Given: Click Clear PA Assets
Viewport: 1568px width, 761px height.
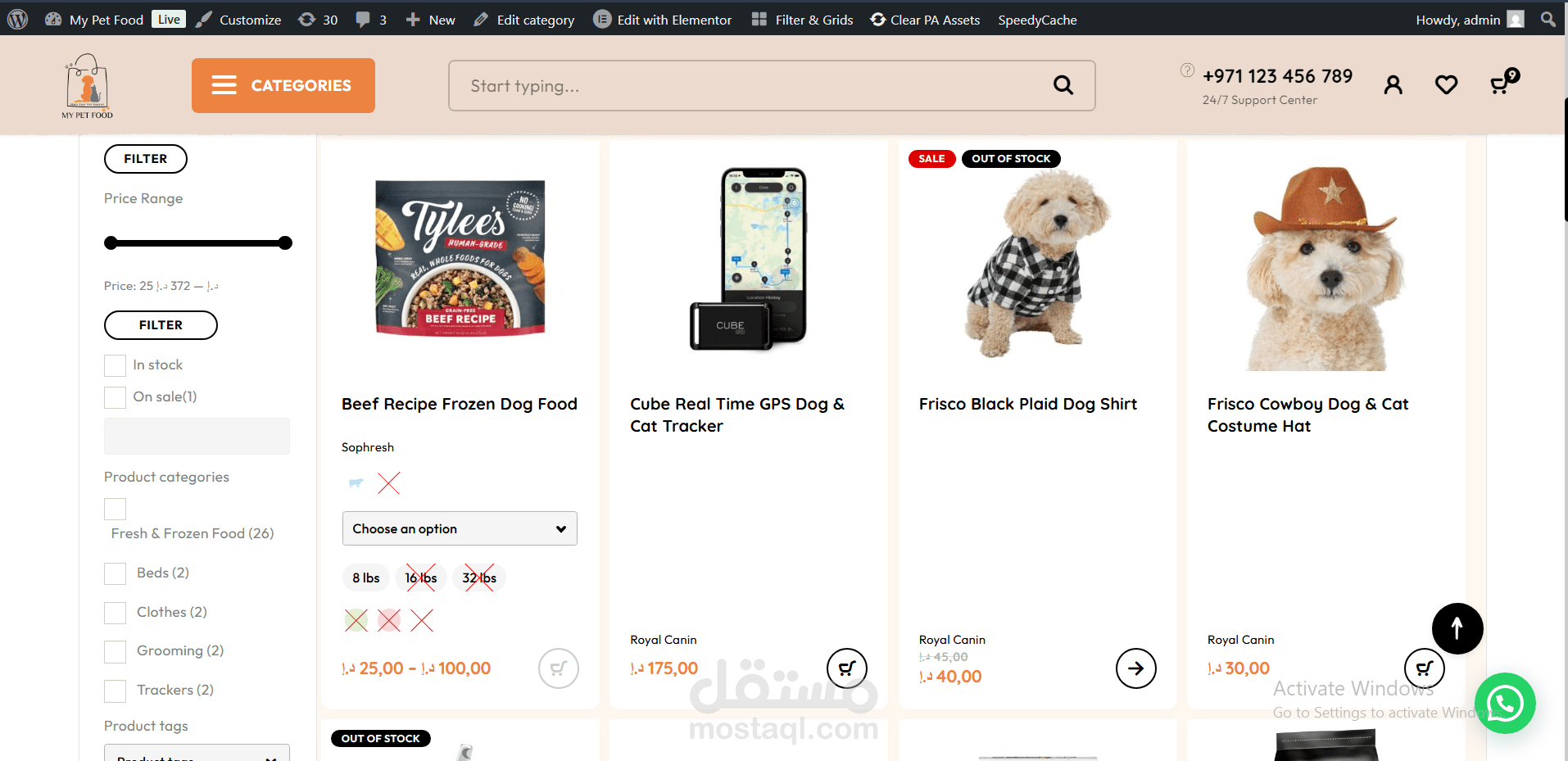Looking at the screenshot, I should tap(925, 20).
